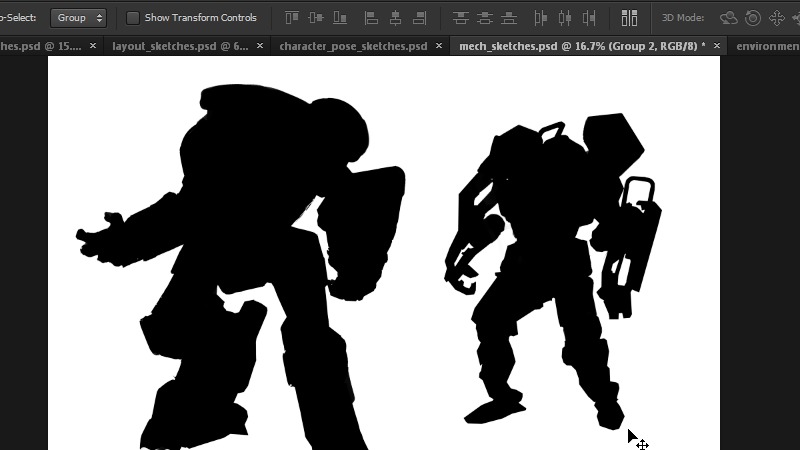Select the 3D roll mode icon

(752, 18)
